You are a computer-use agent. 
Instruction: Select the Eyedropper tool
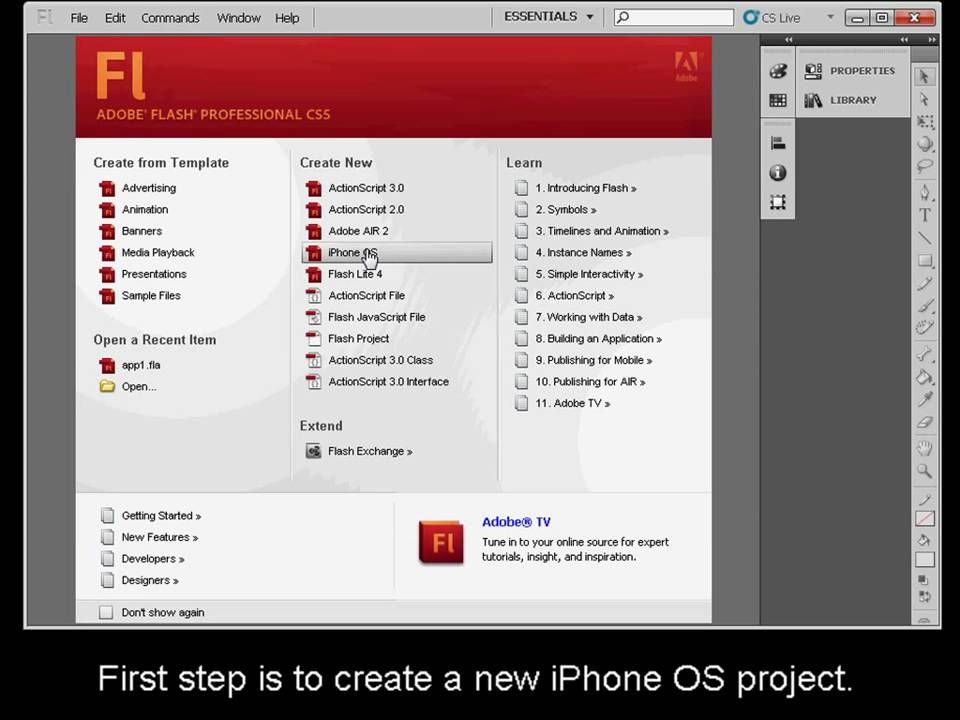pyautogui.click(x=924, y=399)
